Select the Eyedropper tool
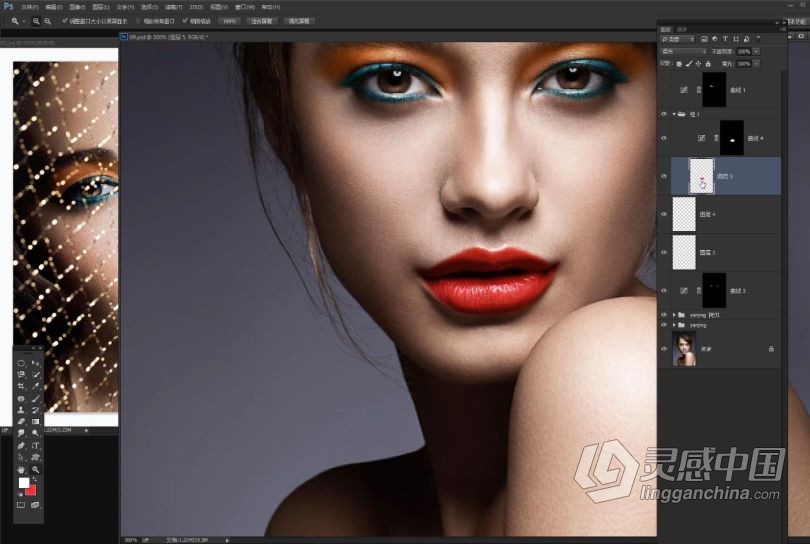810x544 pixels. (35, 386)
